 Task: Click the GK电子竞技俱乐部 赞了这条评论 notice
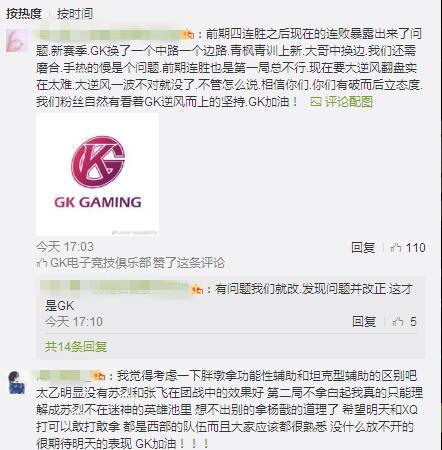pos(130,263)
